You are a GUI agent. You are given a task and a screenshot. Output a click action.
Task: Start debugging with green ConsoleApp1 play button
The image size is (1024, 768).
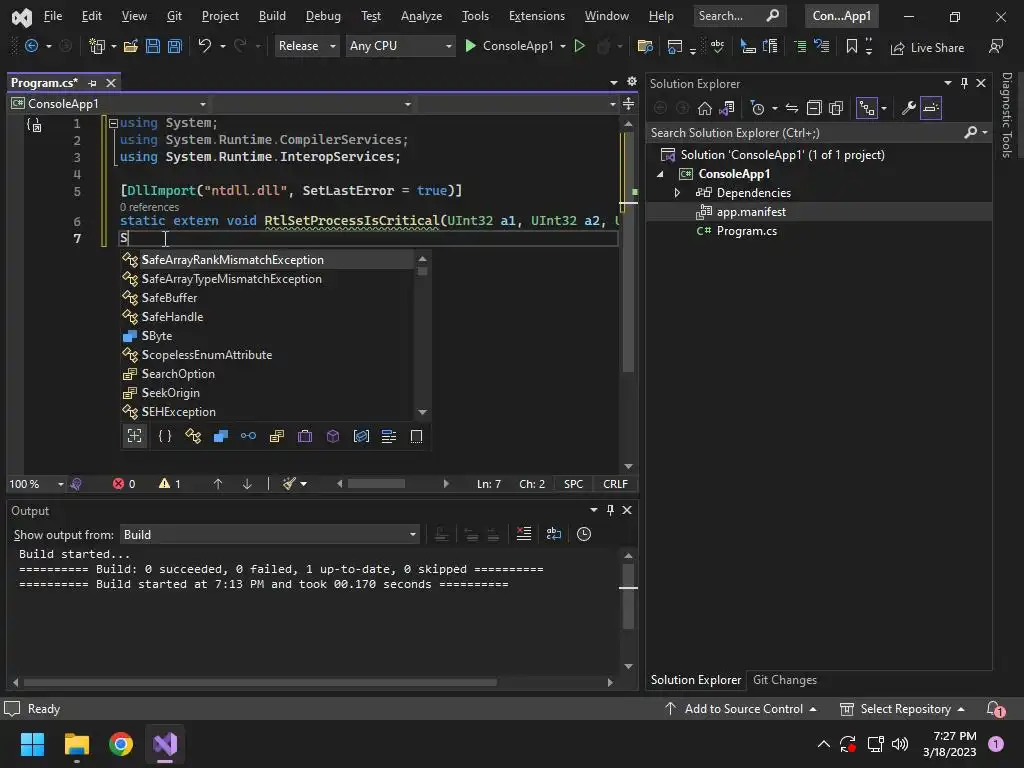[x=509, y=46]
